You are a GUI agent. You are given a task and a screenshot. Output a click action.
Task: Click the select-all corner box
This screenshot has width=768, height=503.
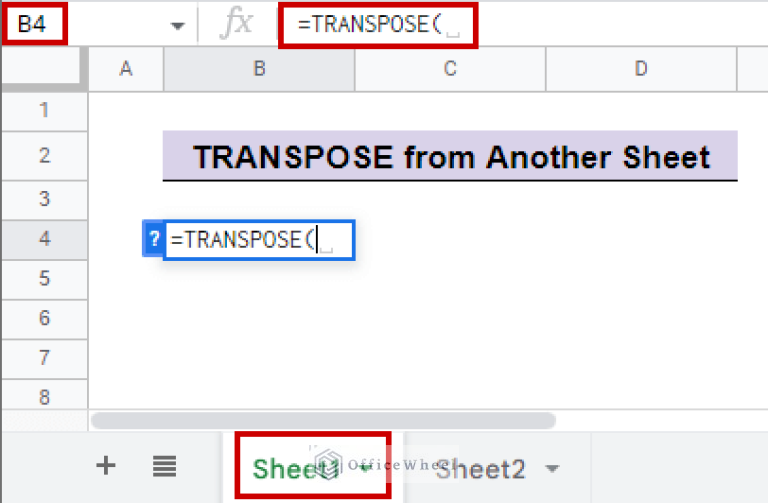click(x=44, y=68)
